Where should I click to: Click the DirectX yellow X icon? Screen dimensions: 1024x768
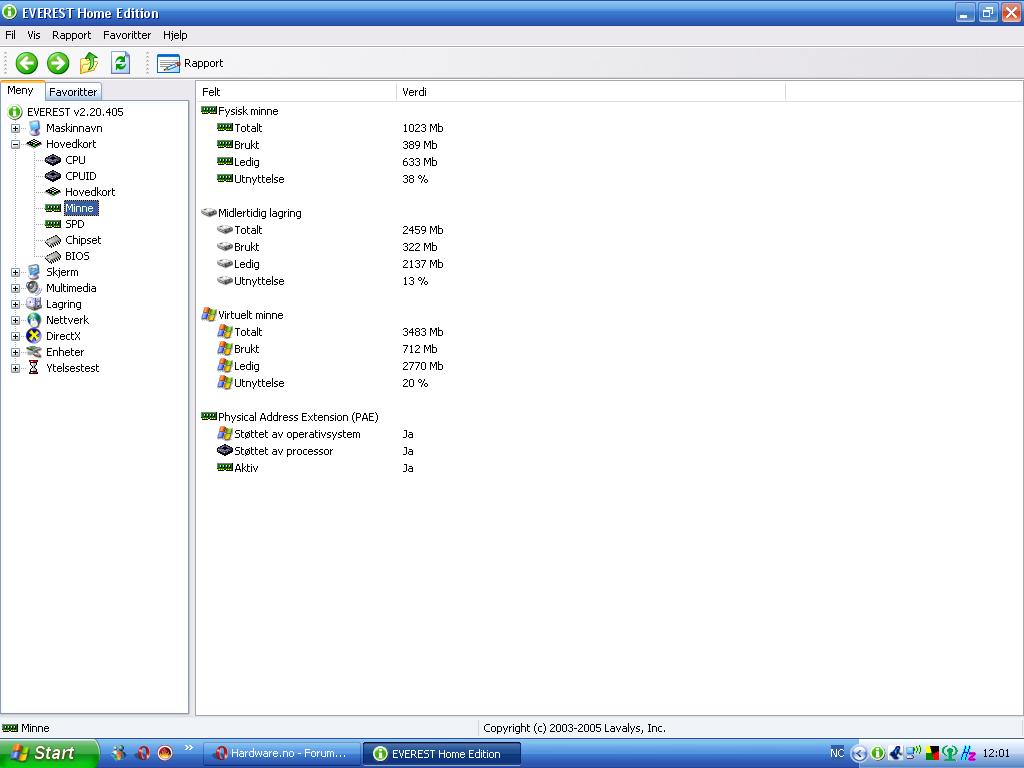(34, 336)
